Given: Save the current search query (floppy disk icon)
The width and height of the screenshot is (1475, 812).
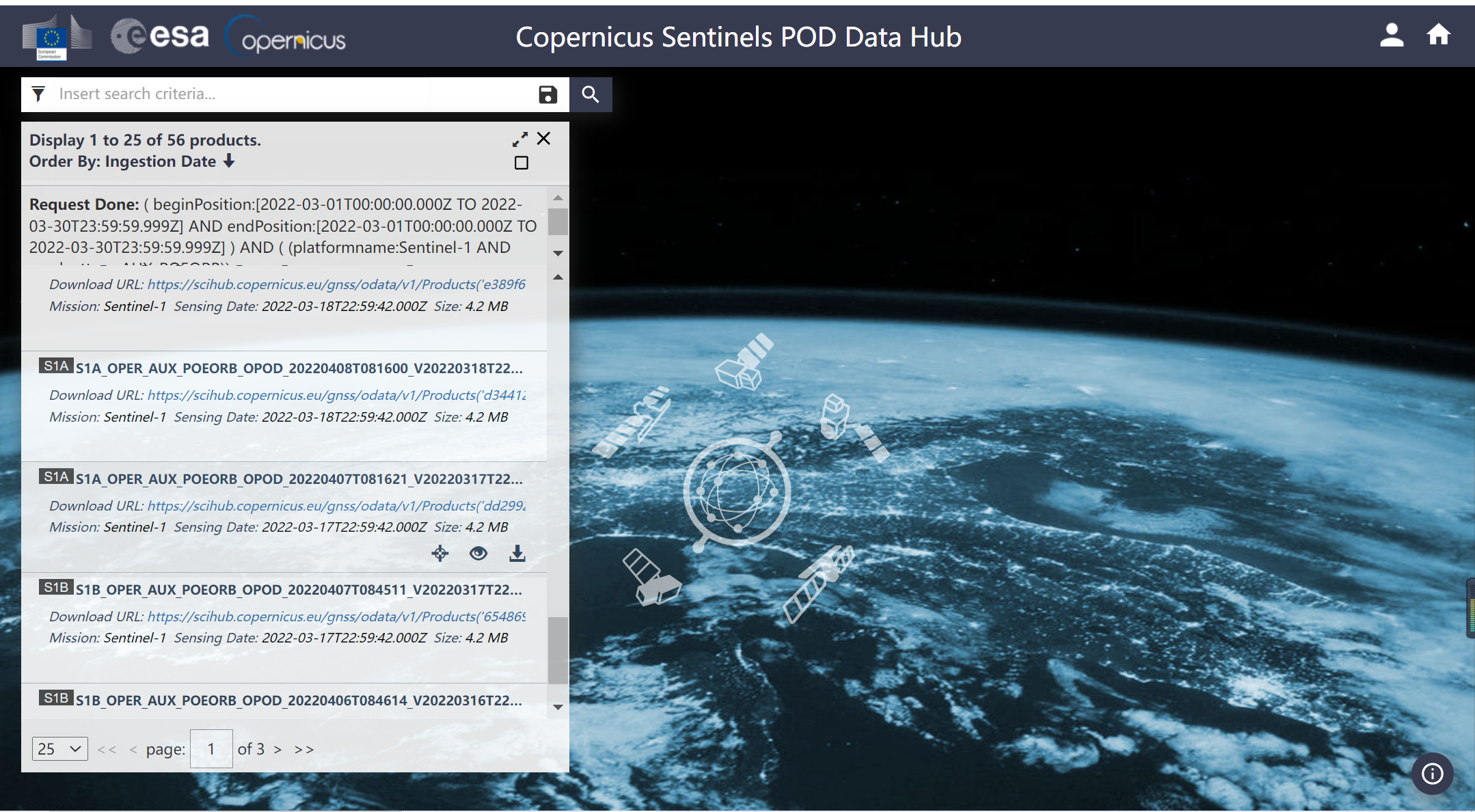Looking at the screenshot, I should click(x=547, y=95).
